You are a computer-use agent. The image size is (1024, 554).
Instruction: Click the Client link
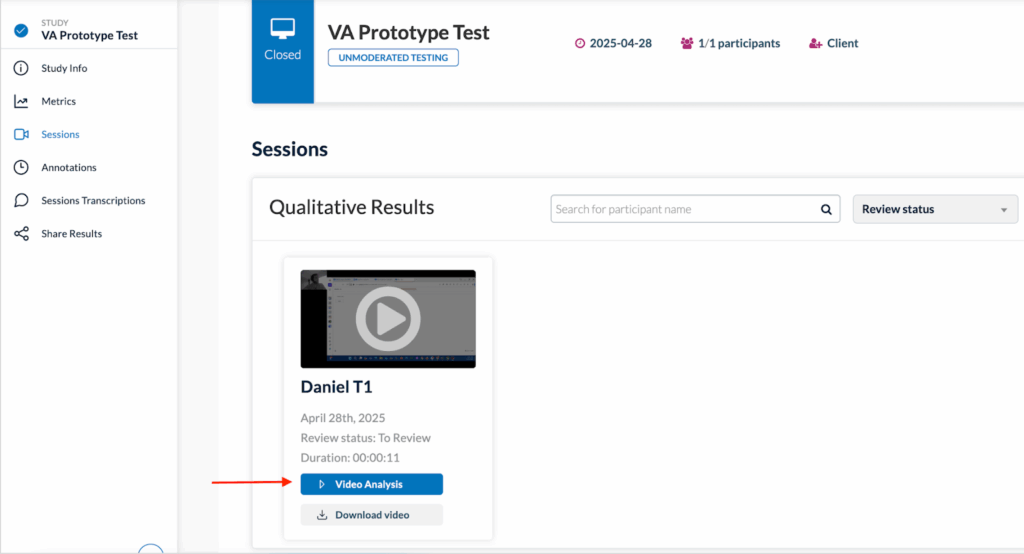point(842,44)
